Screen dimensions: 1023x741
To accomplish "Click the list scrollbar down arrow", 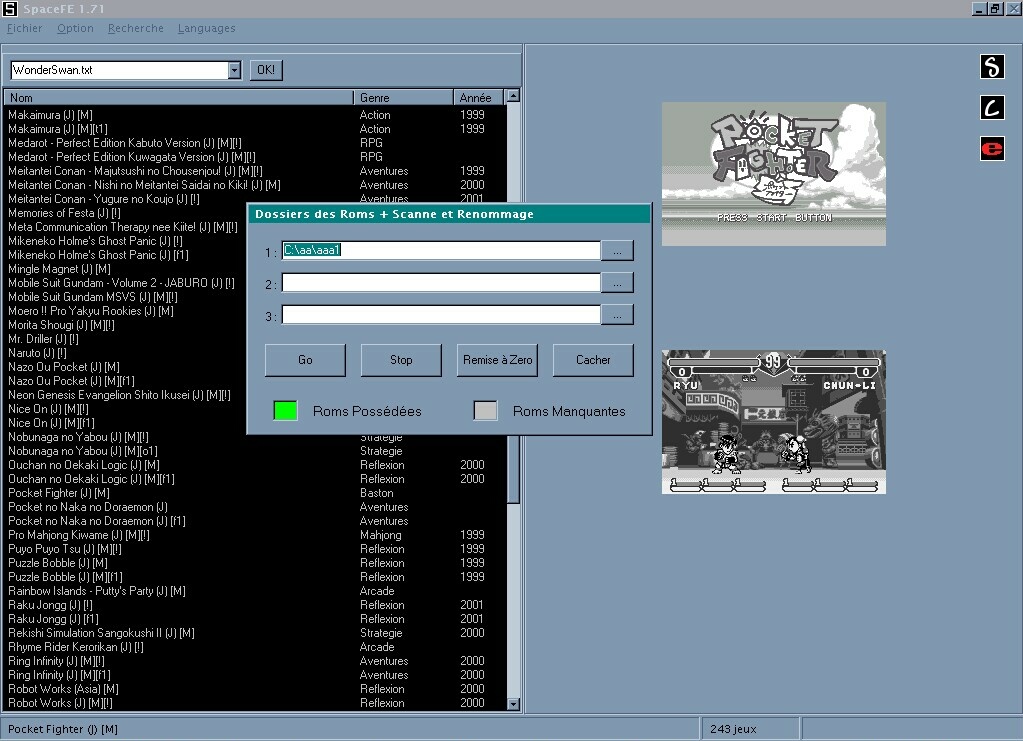I will 513,704.
